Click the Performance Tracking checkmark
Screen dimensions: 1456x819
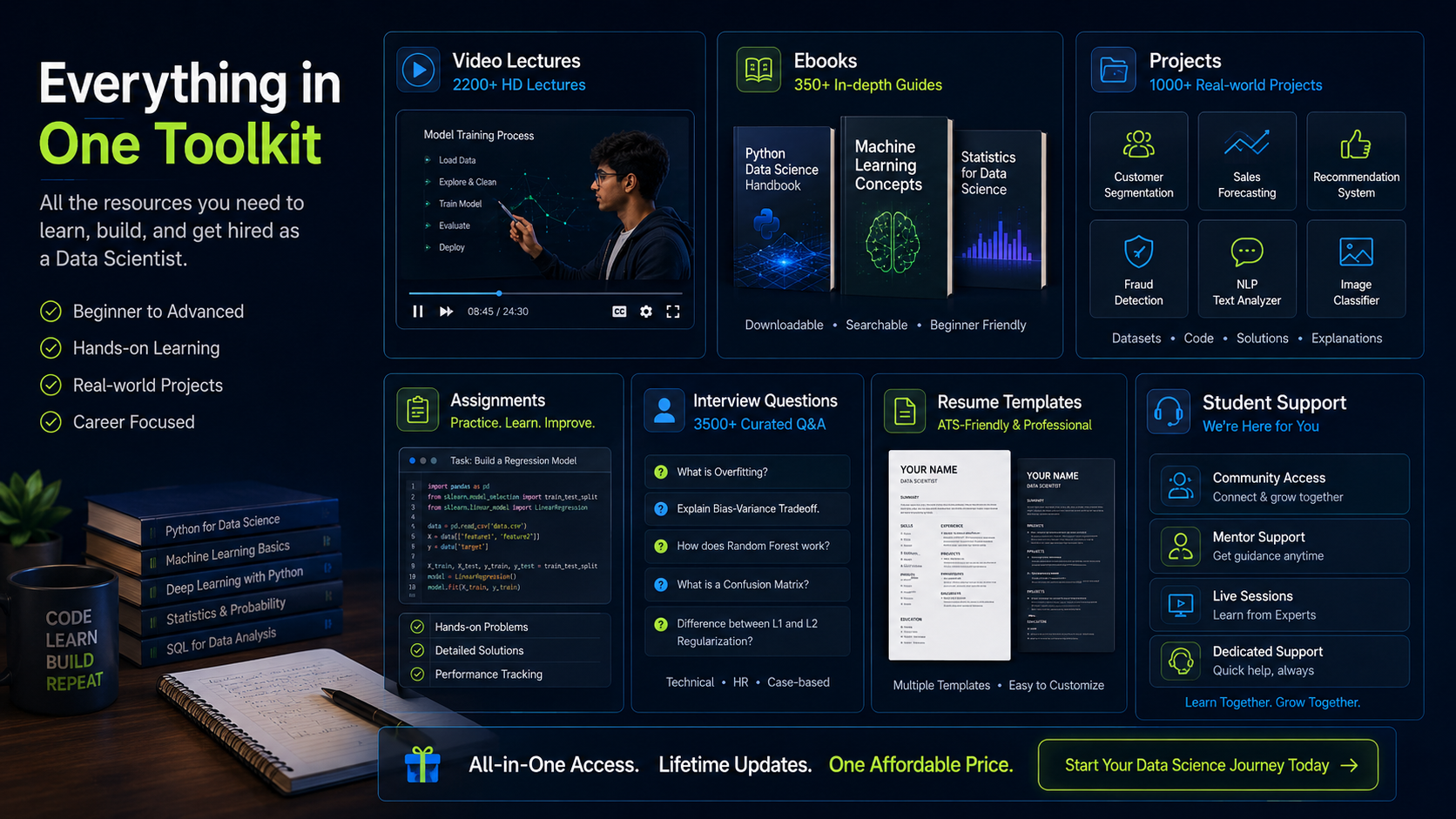pyautogui.click(x=417, y=675)
